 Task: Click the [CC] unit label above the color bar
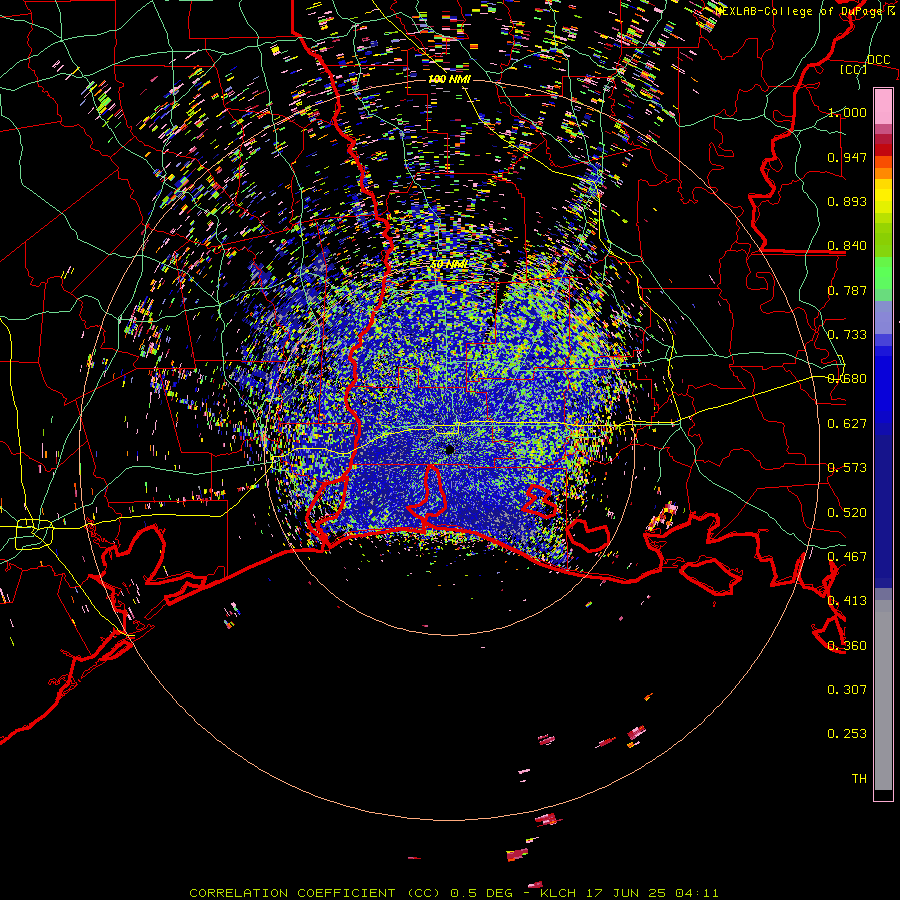854,69
